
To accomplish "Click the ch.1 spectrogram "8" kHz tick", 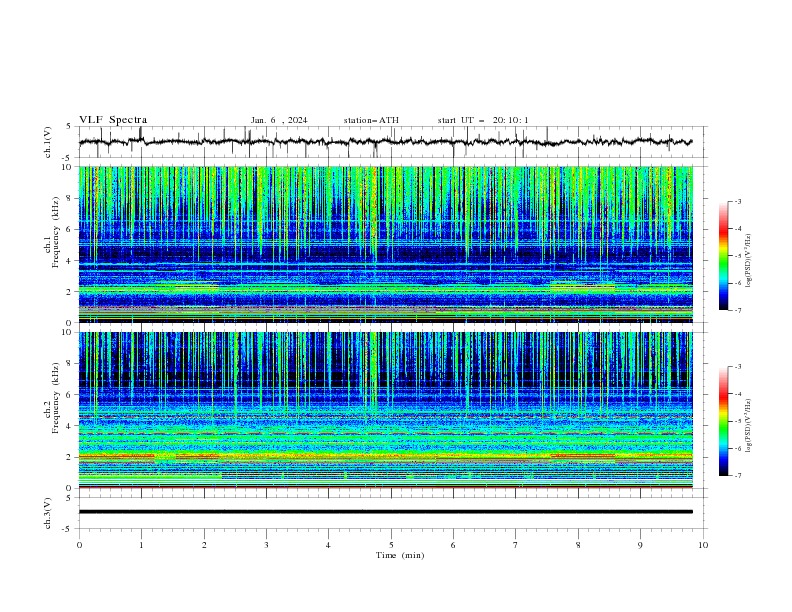I will pos(70,198).
